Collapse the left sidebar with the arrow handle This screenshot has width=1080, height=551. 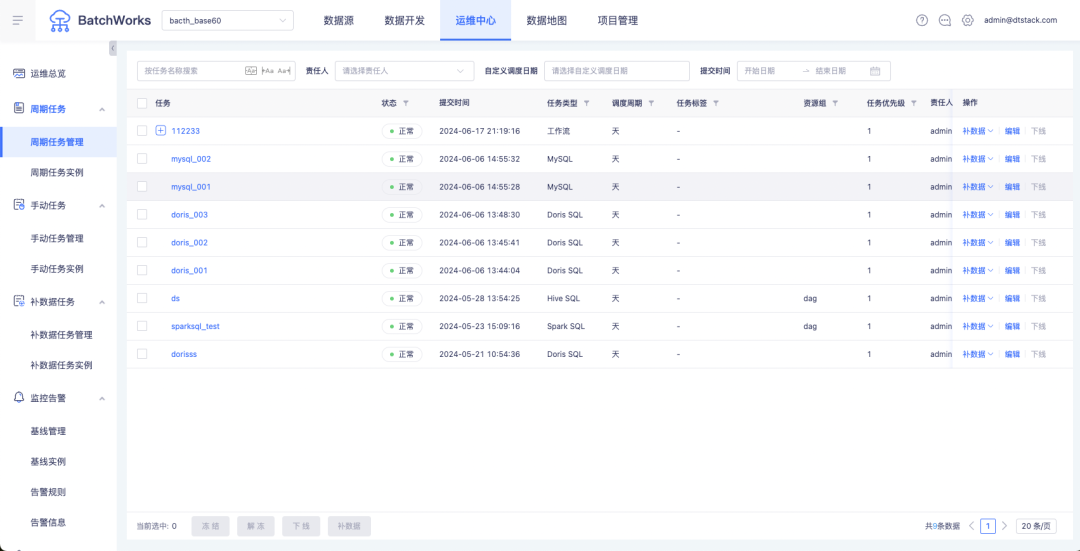tap(112, 48)
